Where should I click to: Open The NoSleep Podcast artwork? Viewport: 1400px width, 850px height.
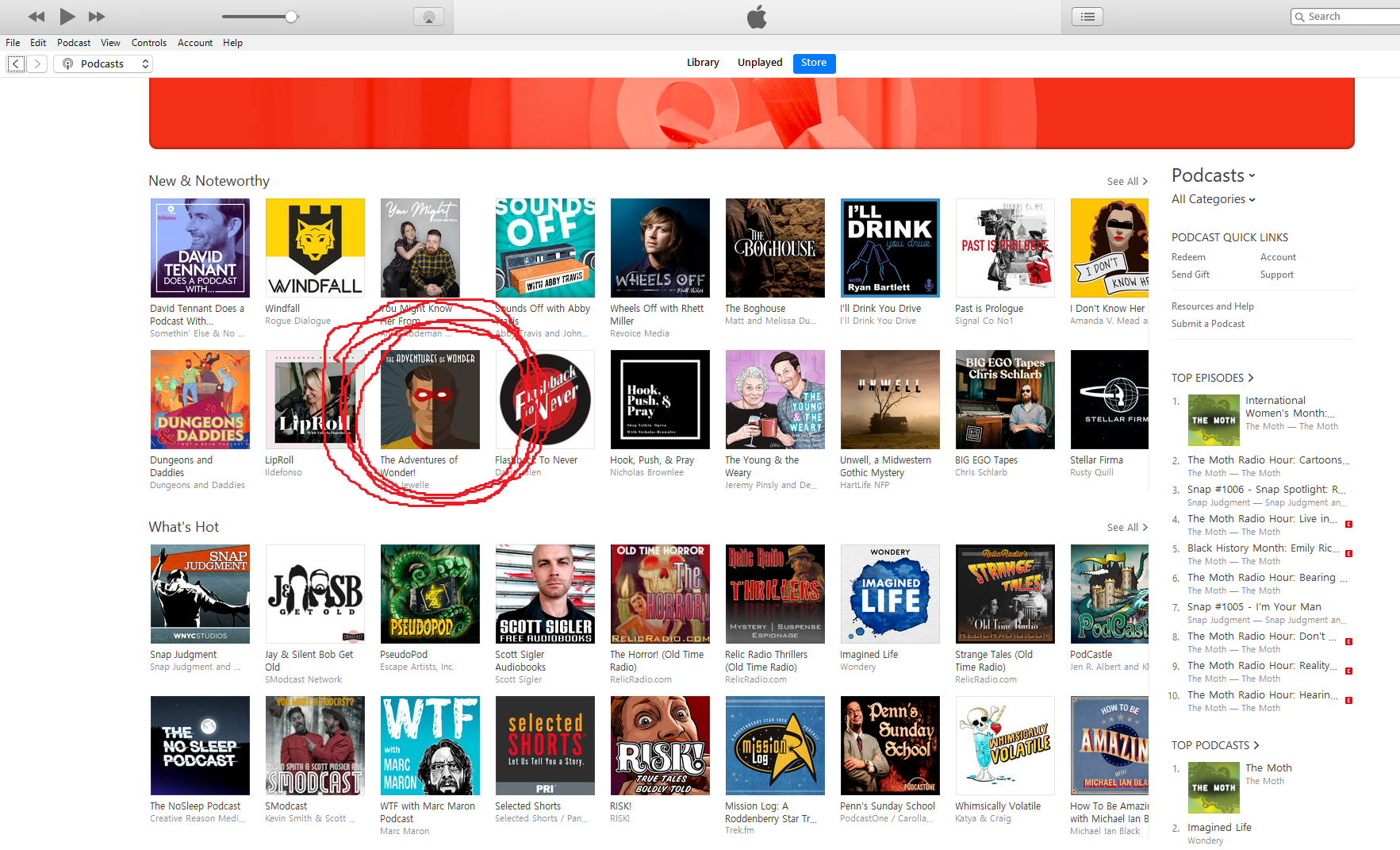click(200, 745)
